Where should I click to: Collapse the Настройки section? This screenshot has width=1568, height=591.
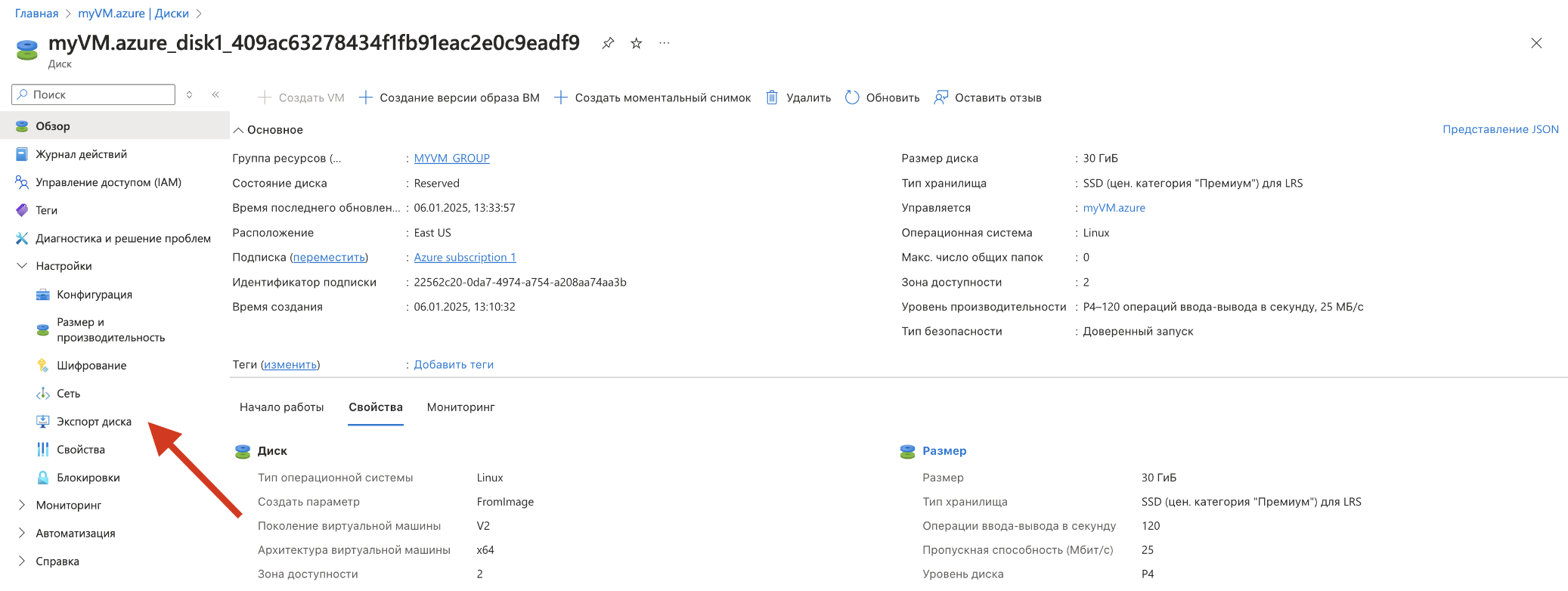pos(22,266)
